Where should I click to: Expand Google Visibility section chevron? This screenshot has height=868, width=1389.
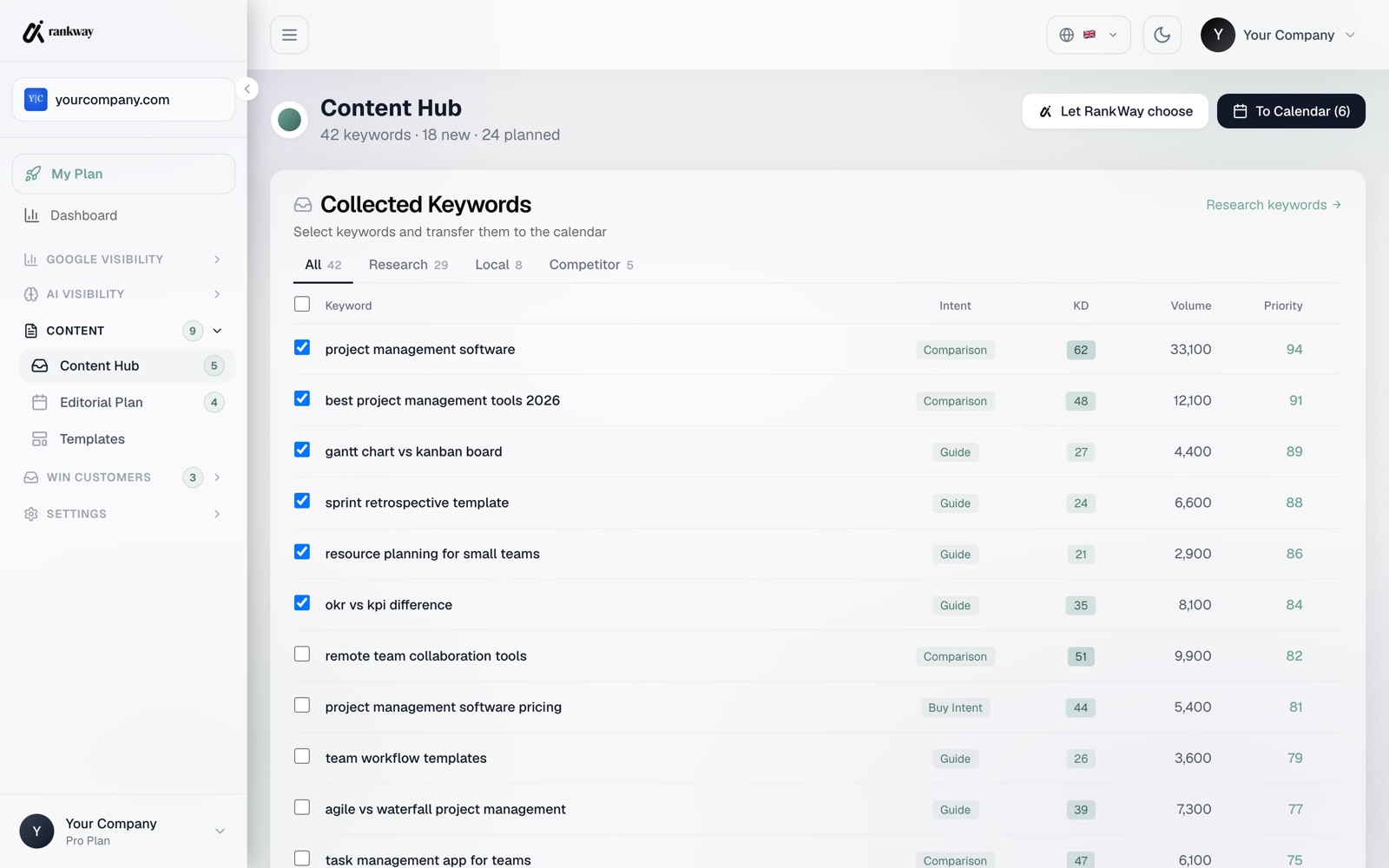point(217,260)
